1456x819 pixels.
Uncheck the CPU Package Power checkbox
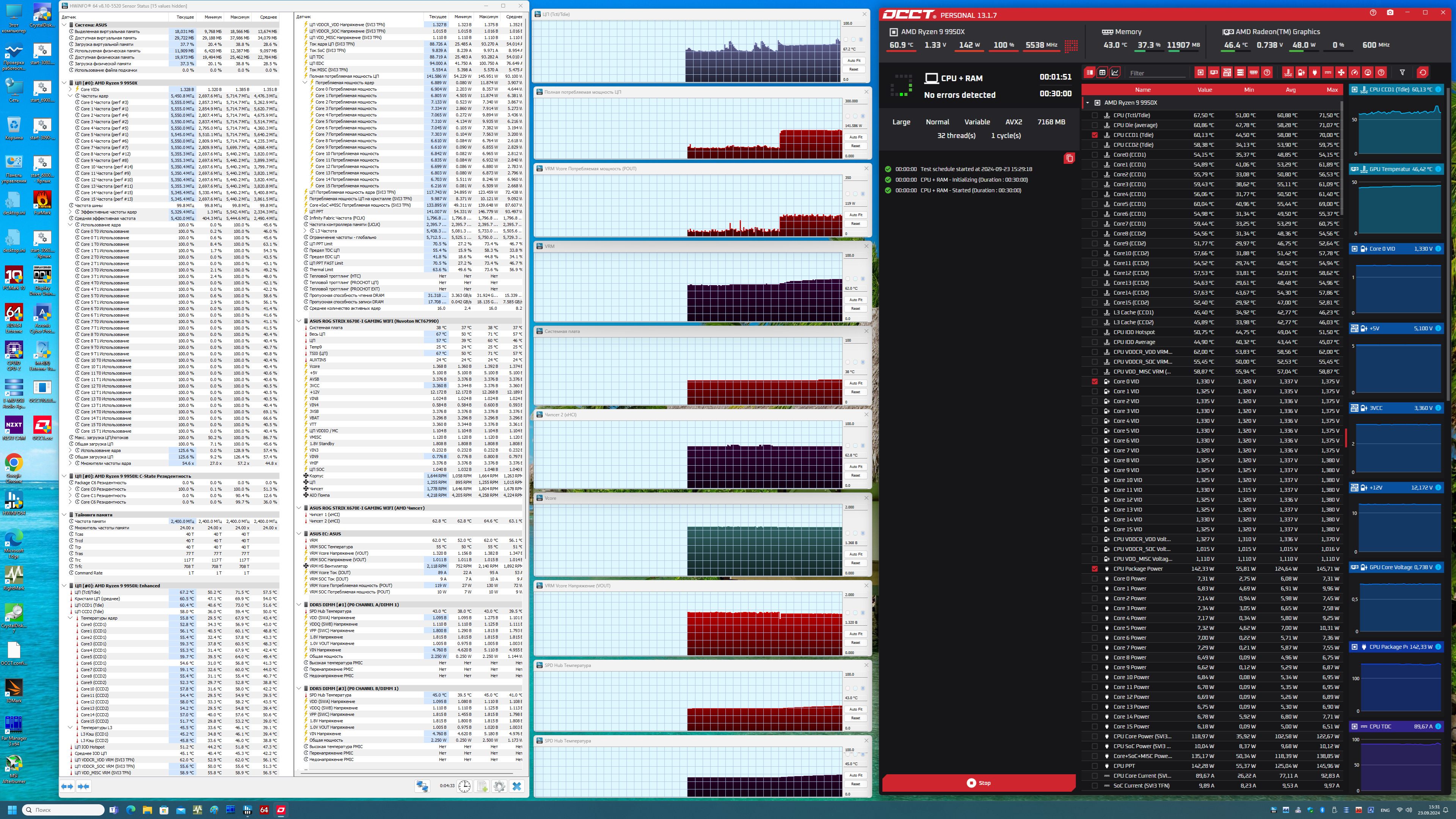tap(1095, 569)
